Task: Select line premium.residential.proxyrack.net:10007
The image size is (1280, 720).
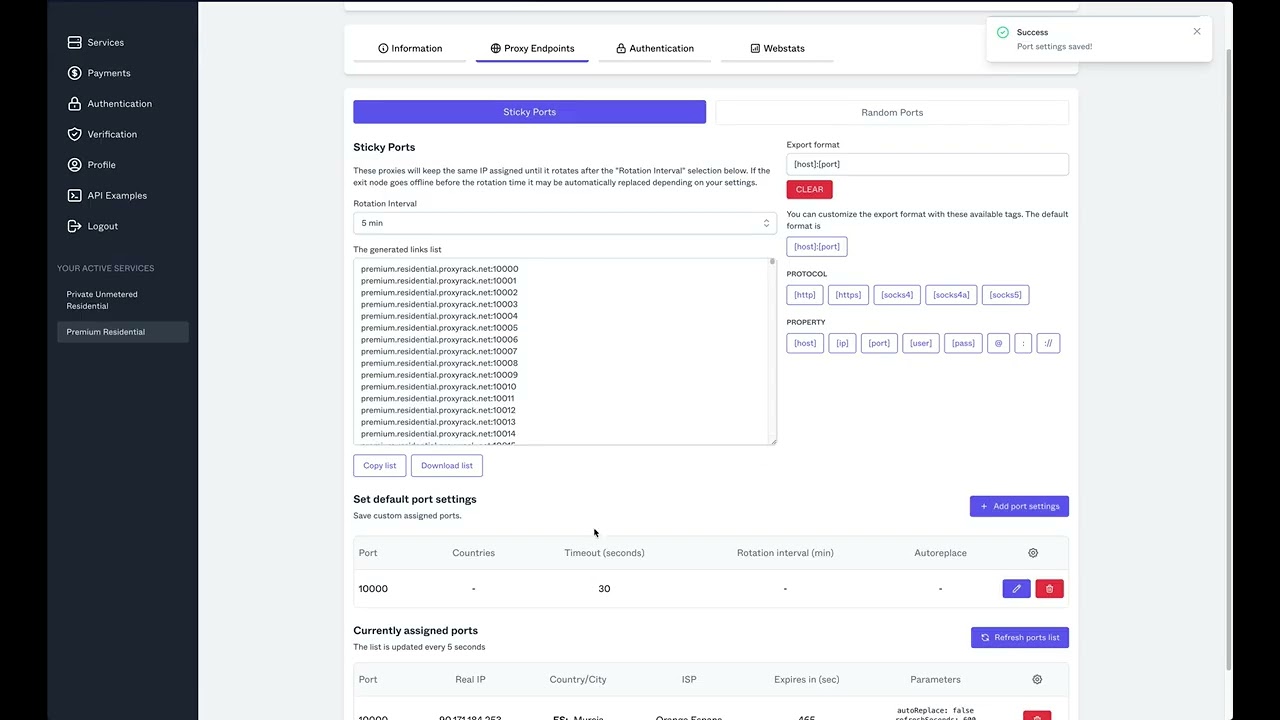Action: coord(439,351)
